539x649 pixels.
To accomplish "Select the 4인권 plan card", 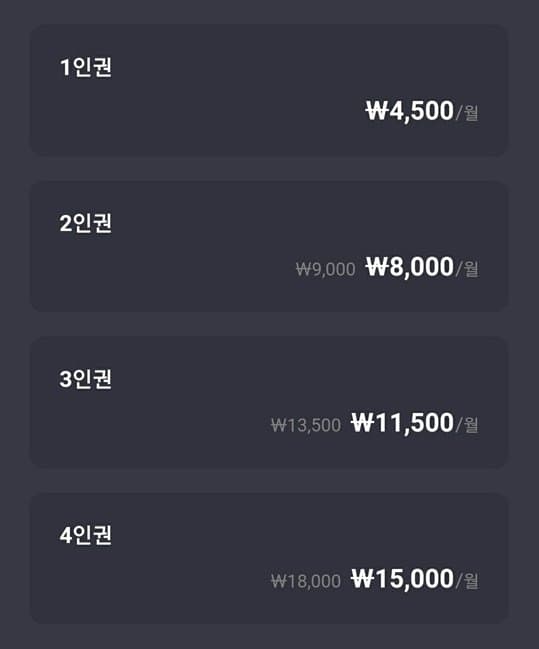I will (x=269, y=558).
